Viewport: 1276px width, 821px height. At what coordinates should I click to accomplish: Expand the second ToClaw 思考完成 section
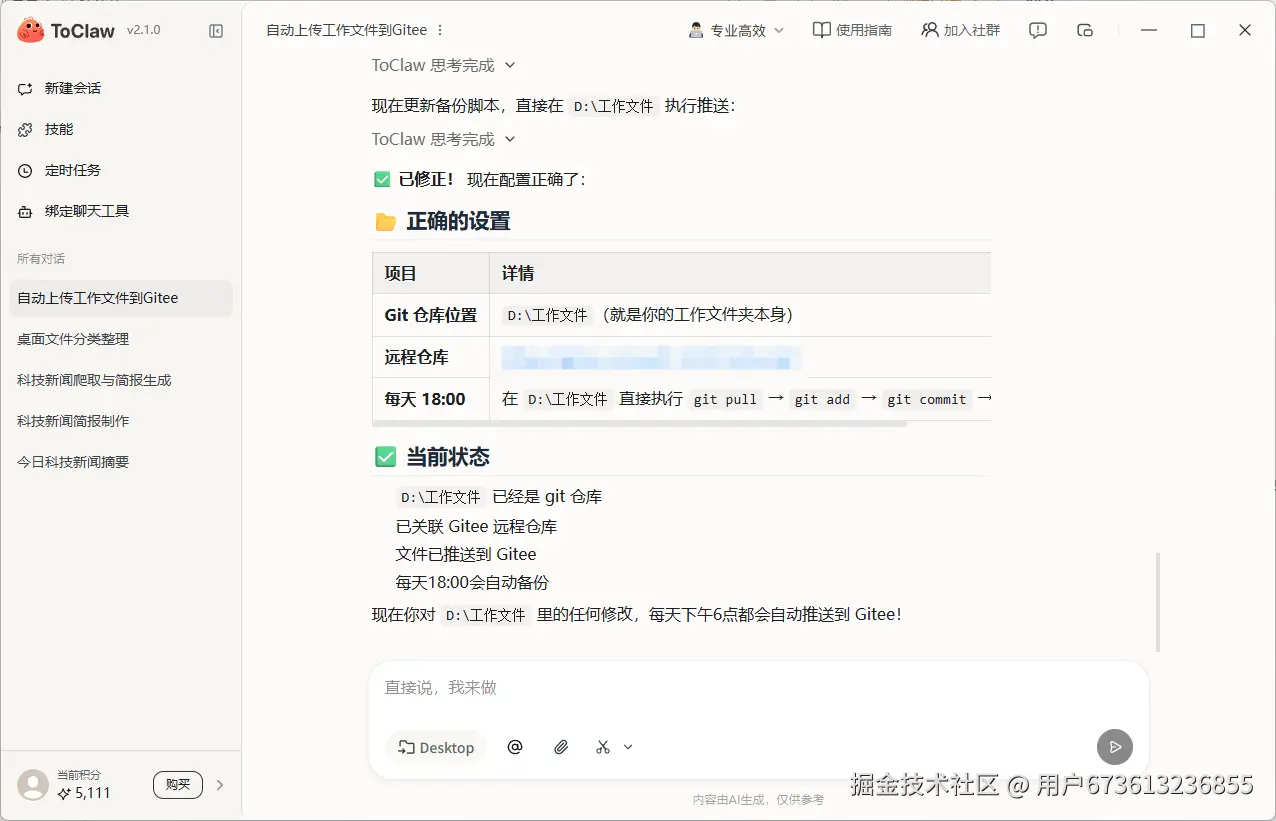point(444,139)
